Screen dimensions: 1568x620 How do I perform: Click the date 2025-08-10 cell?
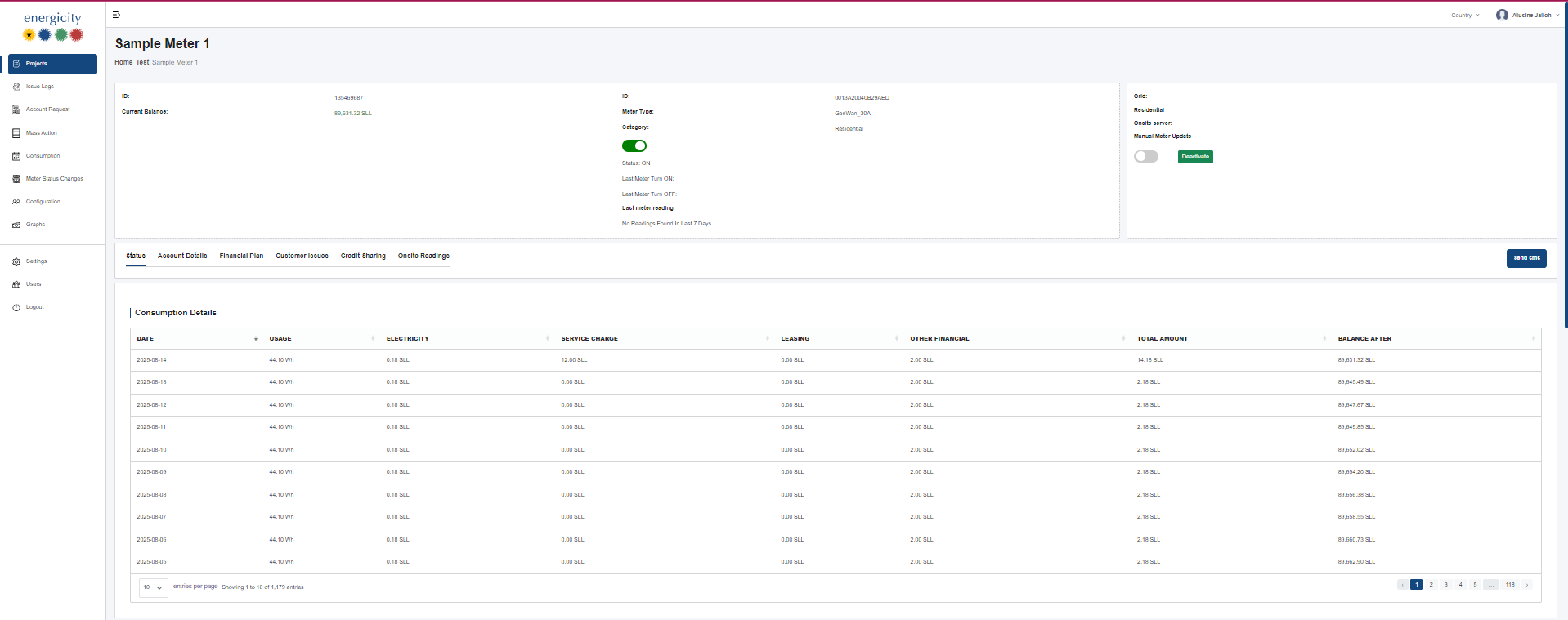click(x=151, y=450)
